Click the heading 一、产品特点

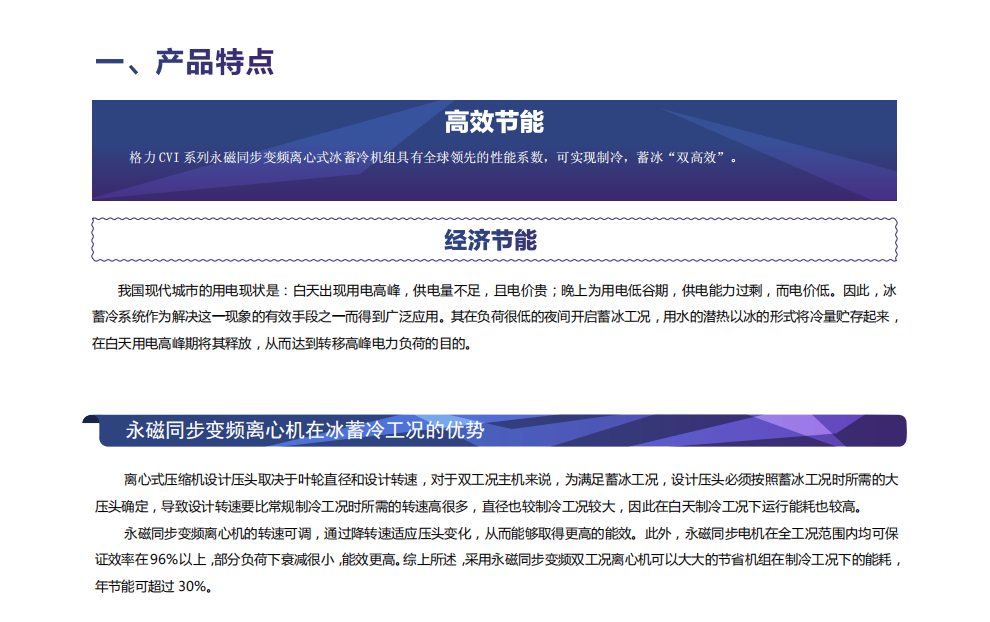click(x=184, y=62)
